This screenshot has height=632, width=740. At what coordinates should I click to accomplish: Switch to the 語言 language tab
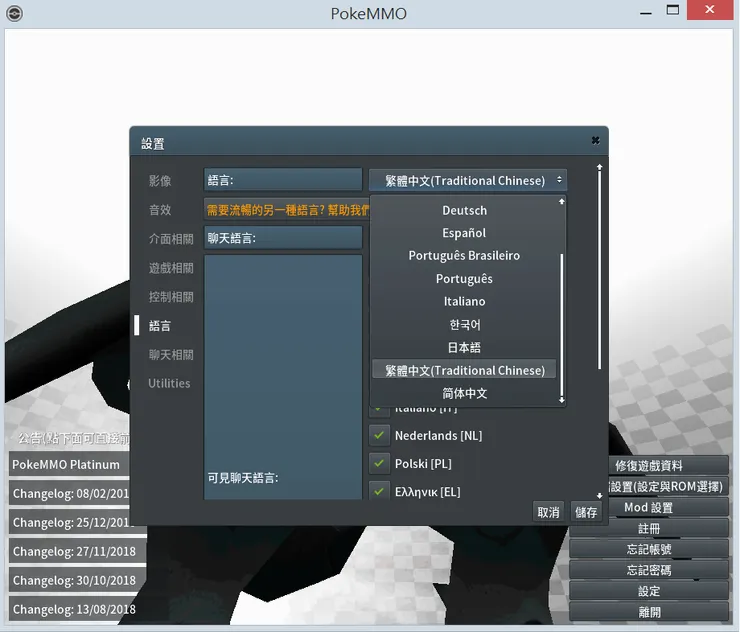coord(160,326)
